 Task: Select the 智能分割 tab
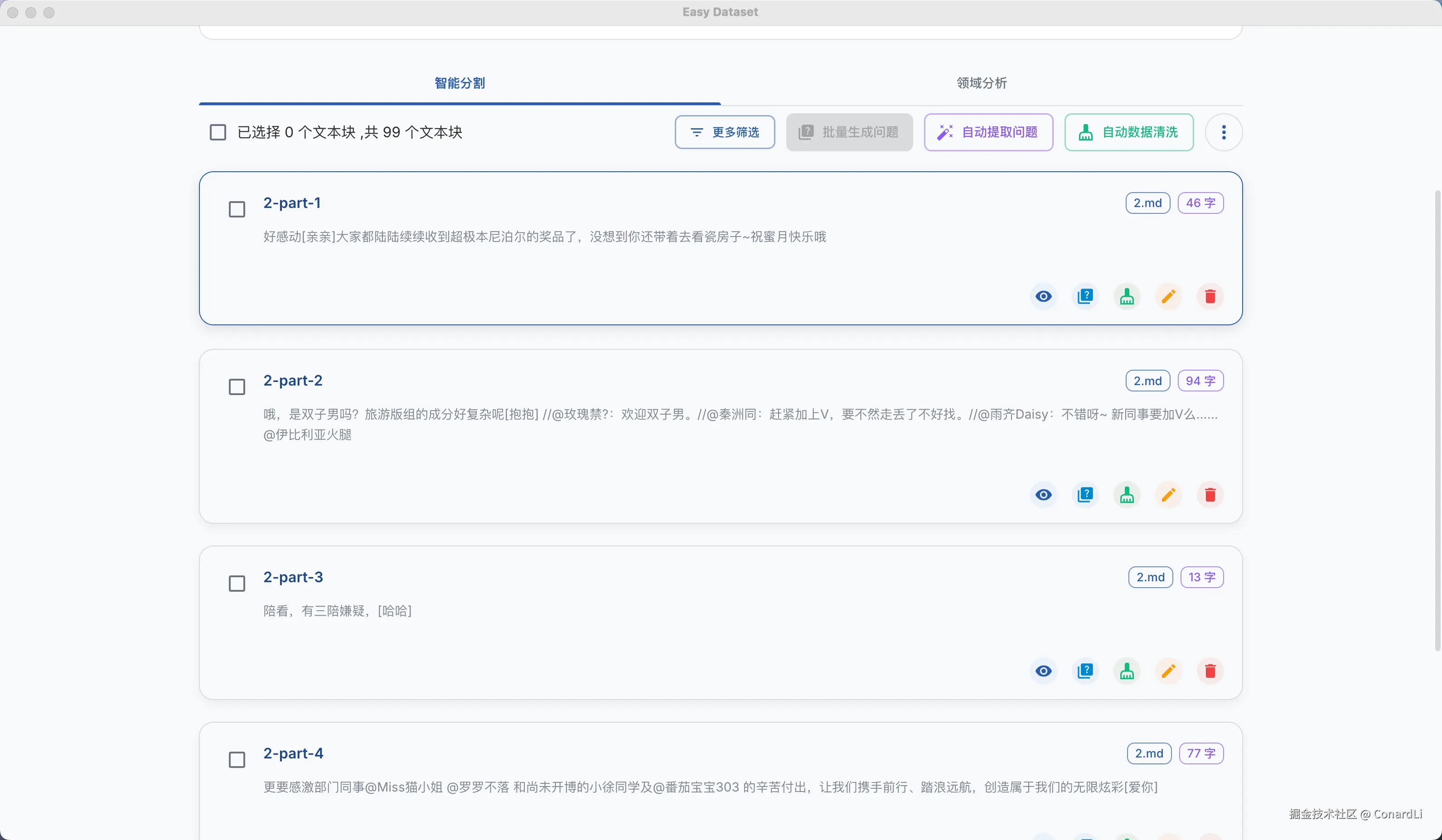click(460, 83)
